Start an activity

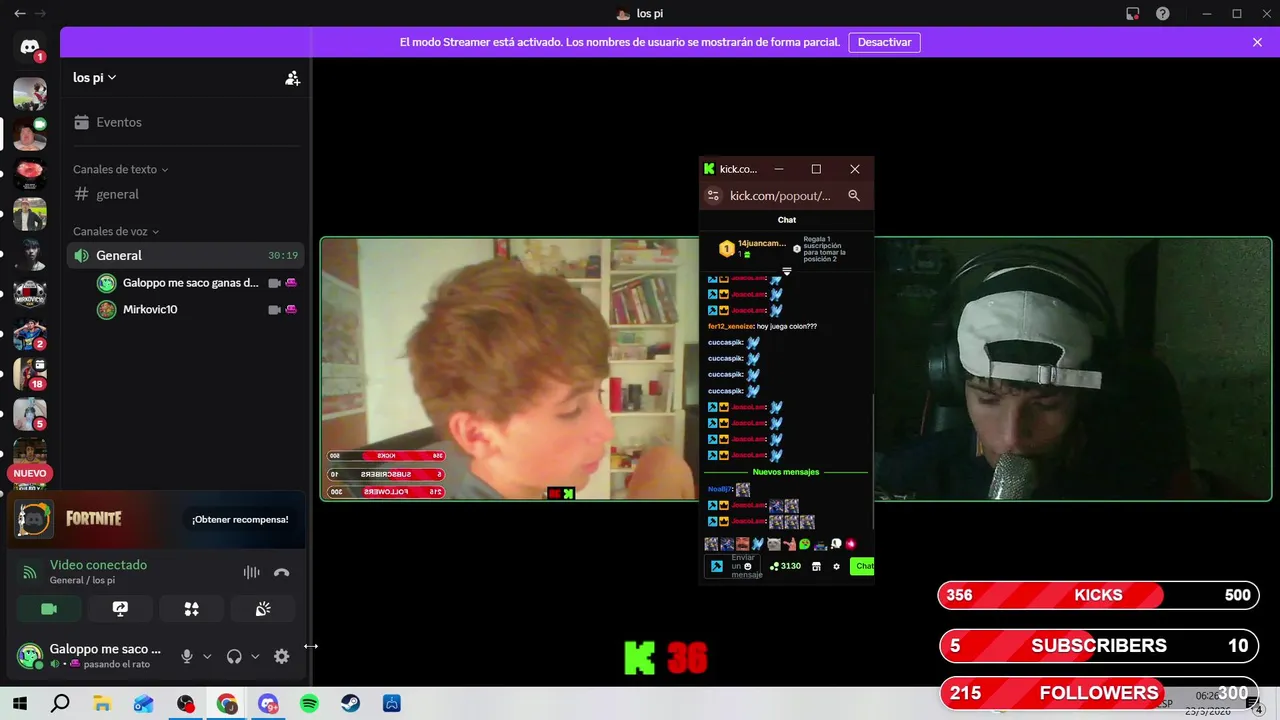pos(191,608)
